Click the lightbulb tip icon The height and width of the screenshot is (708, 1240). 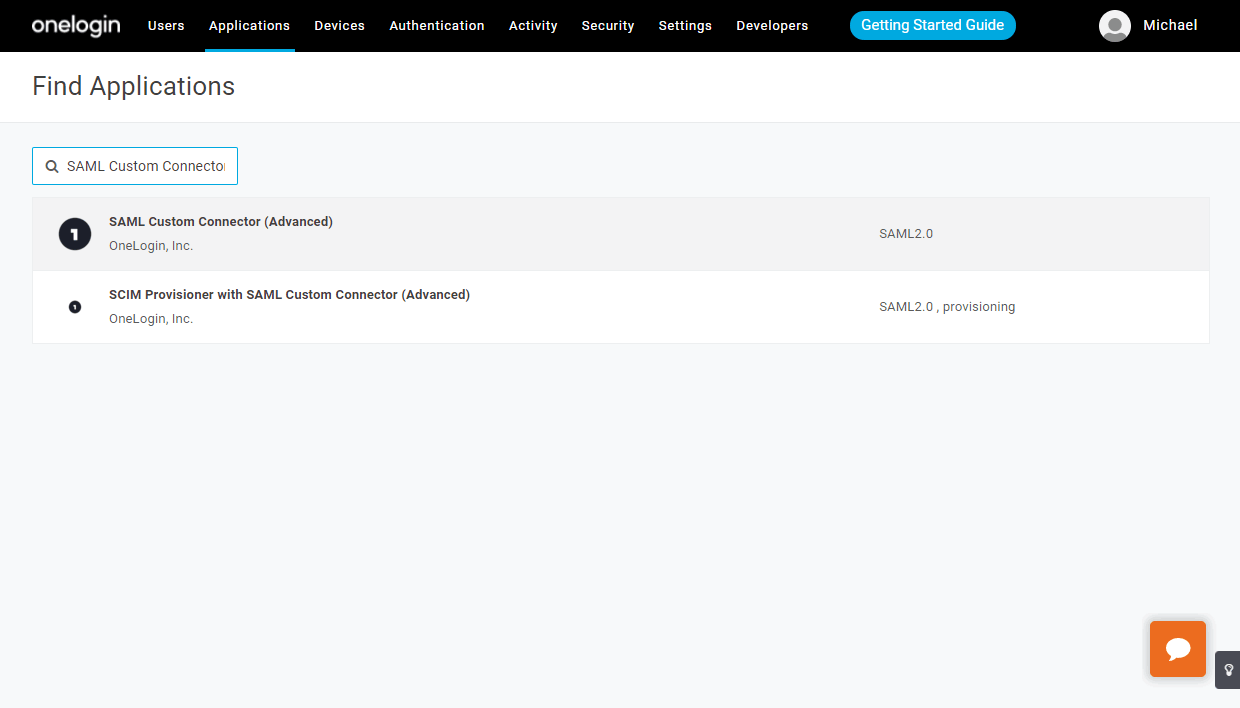coord(1227,669)
